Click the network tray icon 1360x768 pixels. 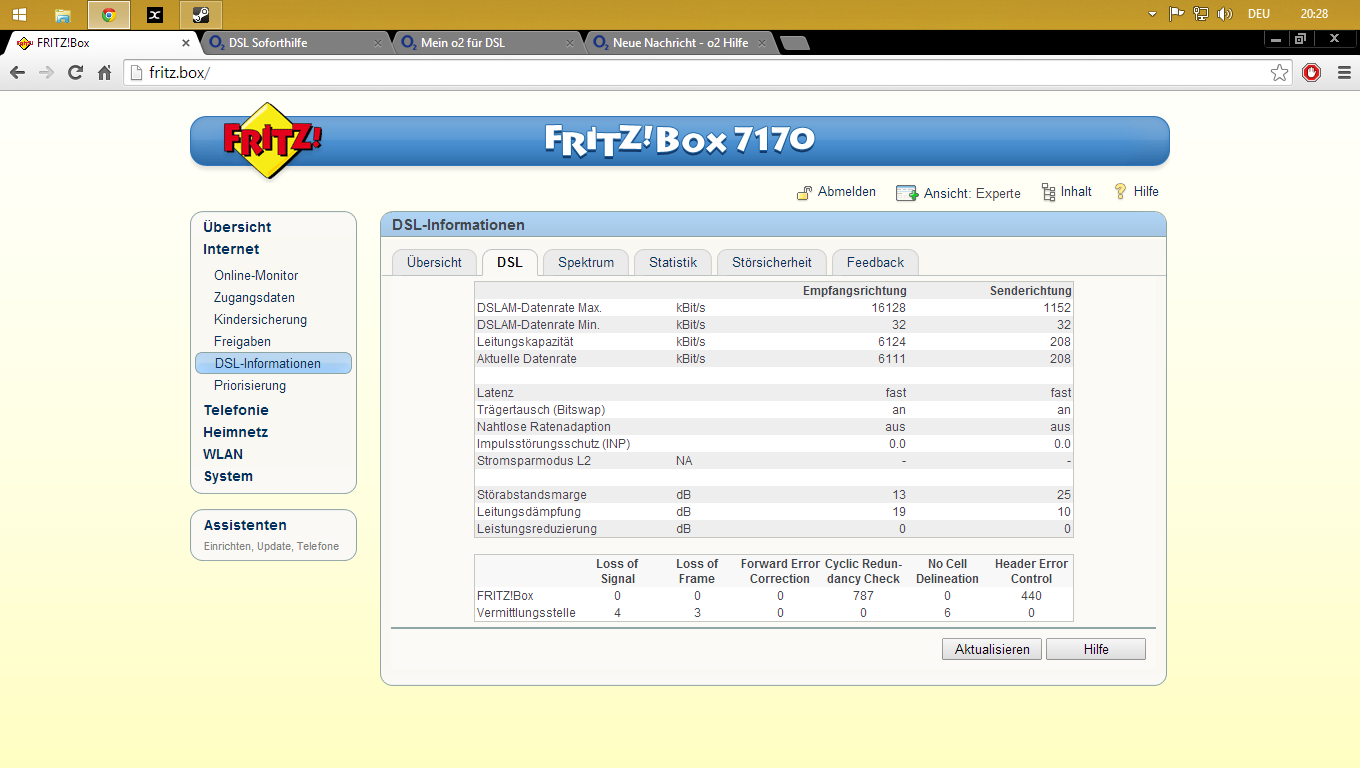point(1201,14)
